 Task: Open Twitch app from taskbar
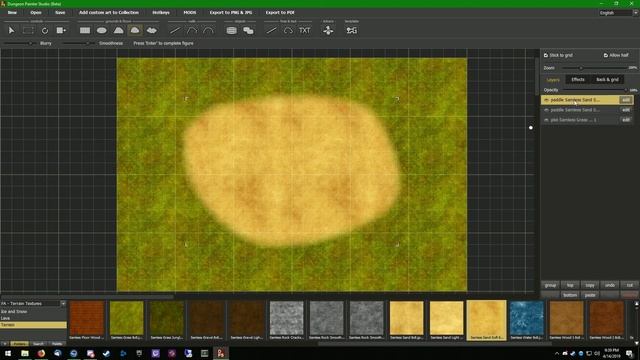(x=156, y=353)
